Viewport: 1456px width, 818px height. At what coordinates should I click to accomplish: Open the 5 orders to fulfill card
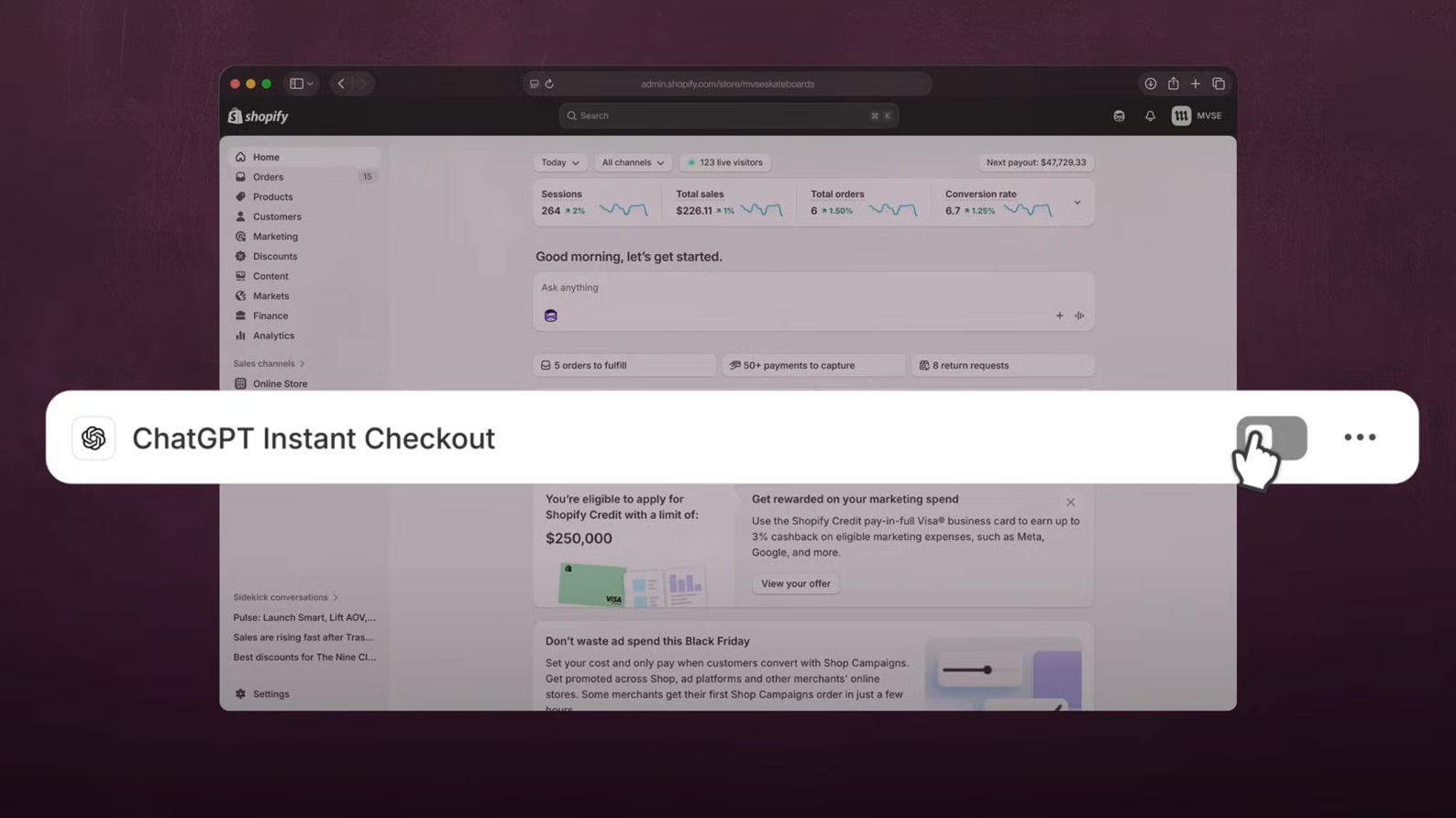[624, 365]
